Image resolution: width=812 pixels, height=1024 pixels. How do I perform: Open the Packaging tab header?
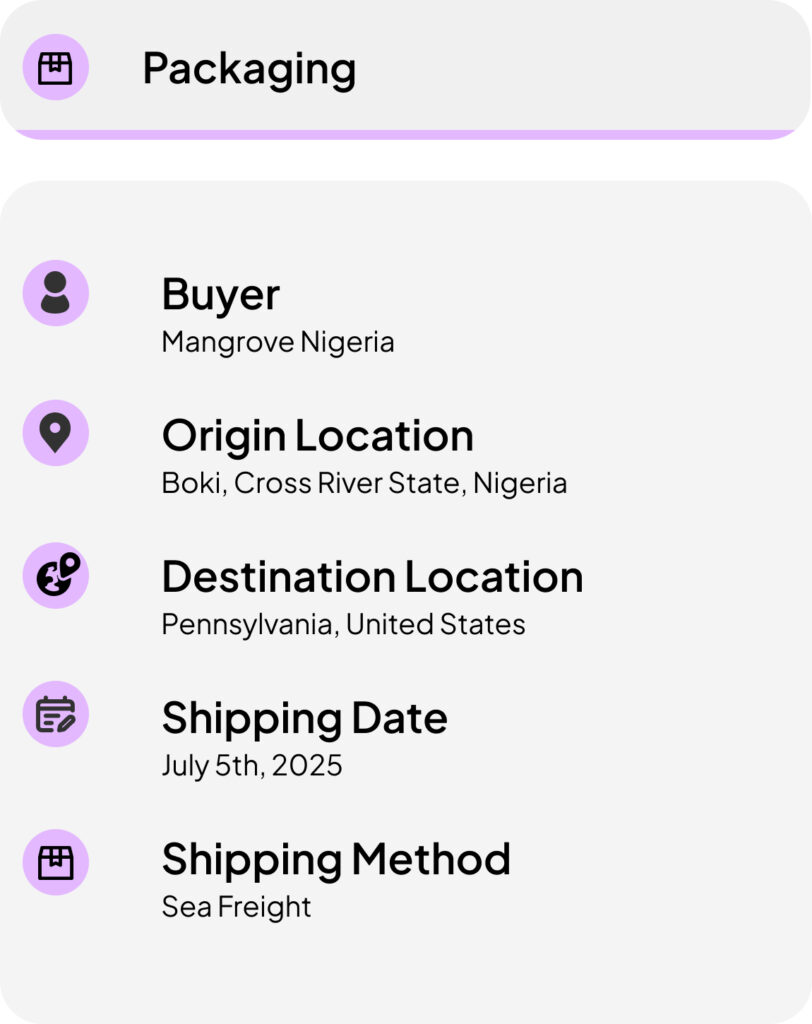coord(406,69)
